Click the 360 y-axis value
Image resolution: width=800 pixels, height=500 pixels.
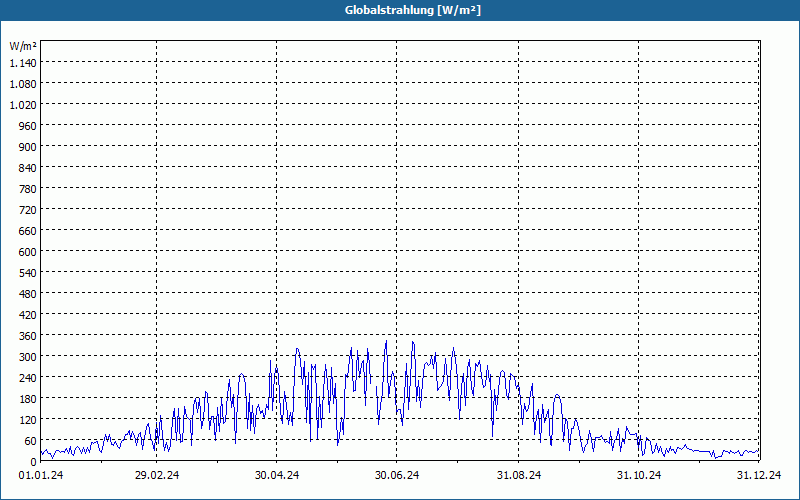pyautogui.click(x=28, y=336)
